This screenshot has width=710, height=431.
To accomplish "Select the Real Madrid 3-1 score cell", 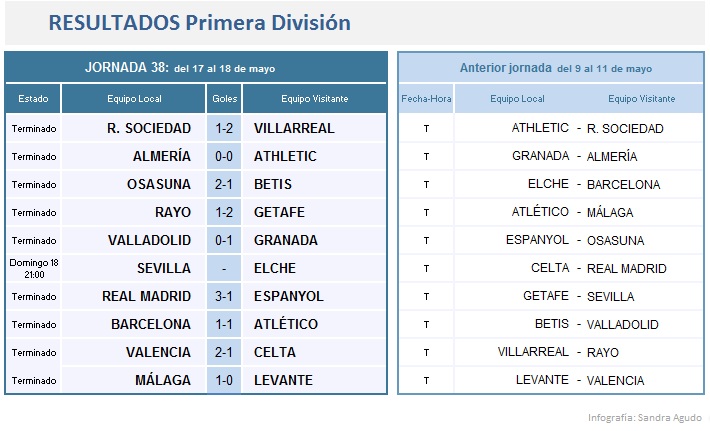I will [x=224, y=296].
